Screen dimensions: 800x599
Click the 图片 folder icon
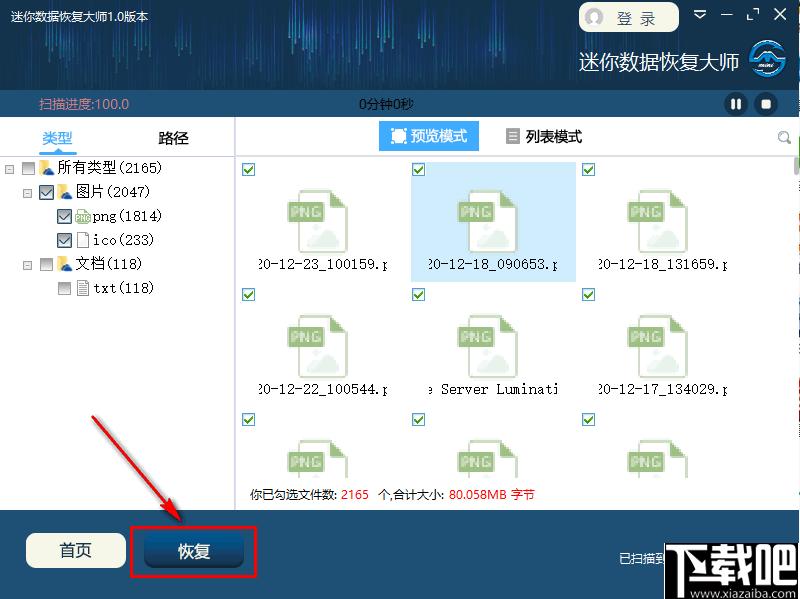click(64, 192)
